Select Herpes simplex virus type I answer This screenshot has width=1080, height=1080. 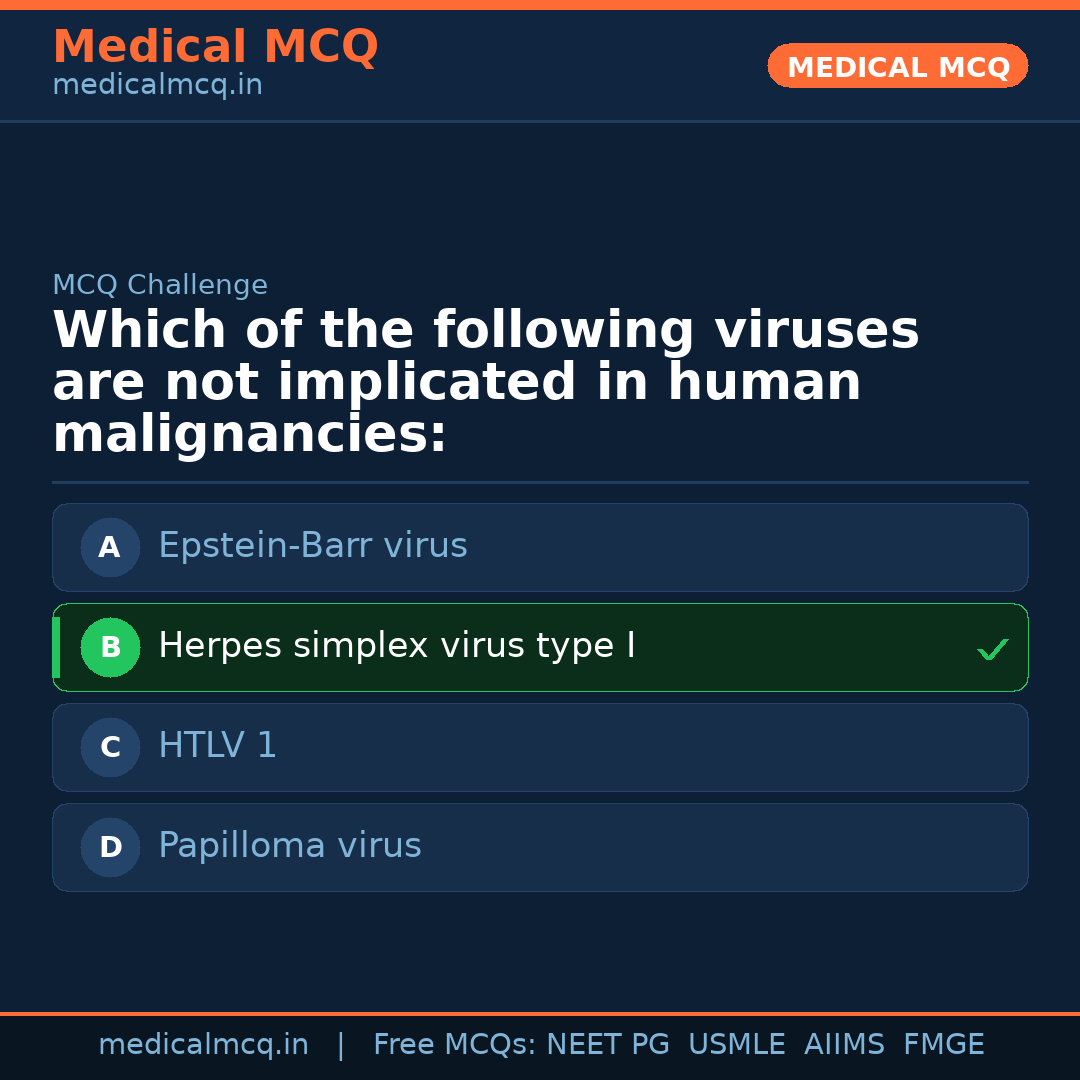(397, 646)
